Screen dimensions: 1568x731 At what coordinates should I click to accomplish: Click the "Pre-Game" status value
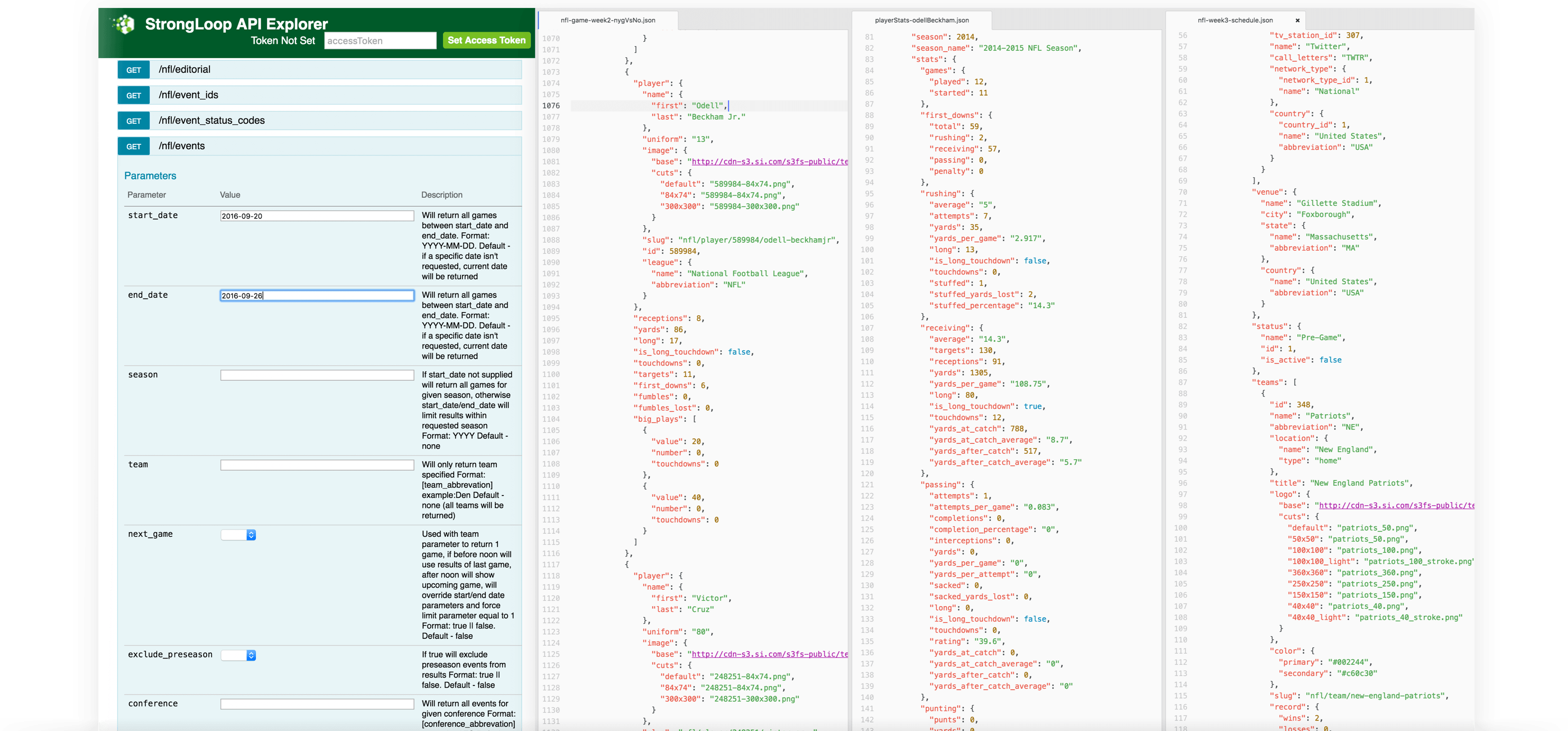1319,337
